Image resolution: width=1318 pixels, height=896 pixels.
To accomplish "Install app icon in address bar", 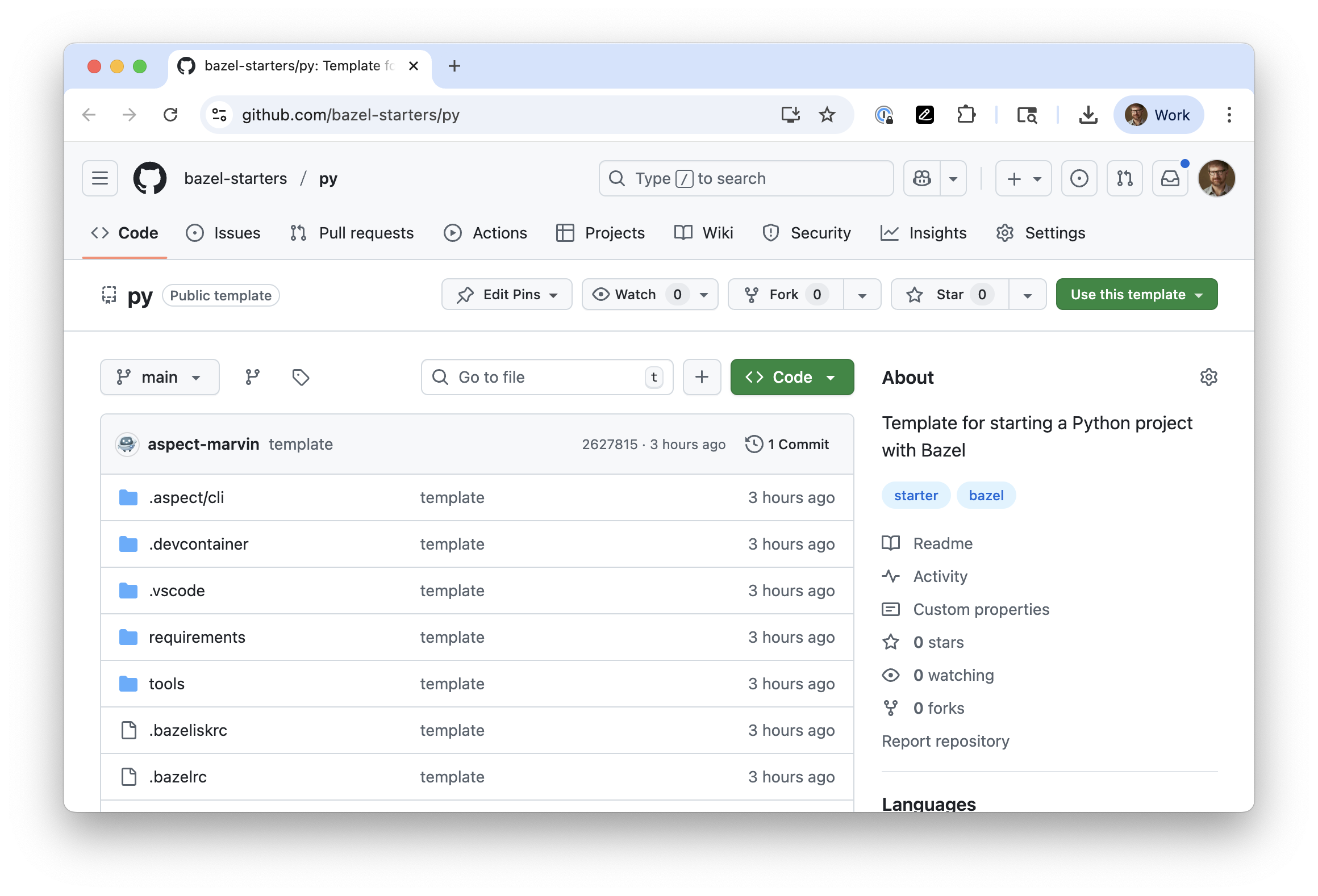I will (791, 115).
